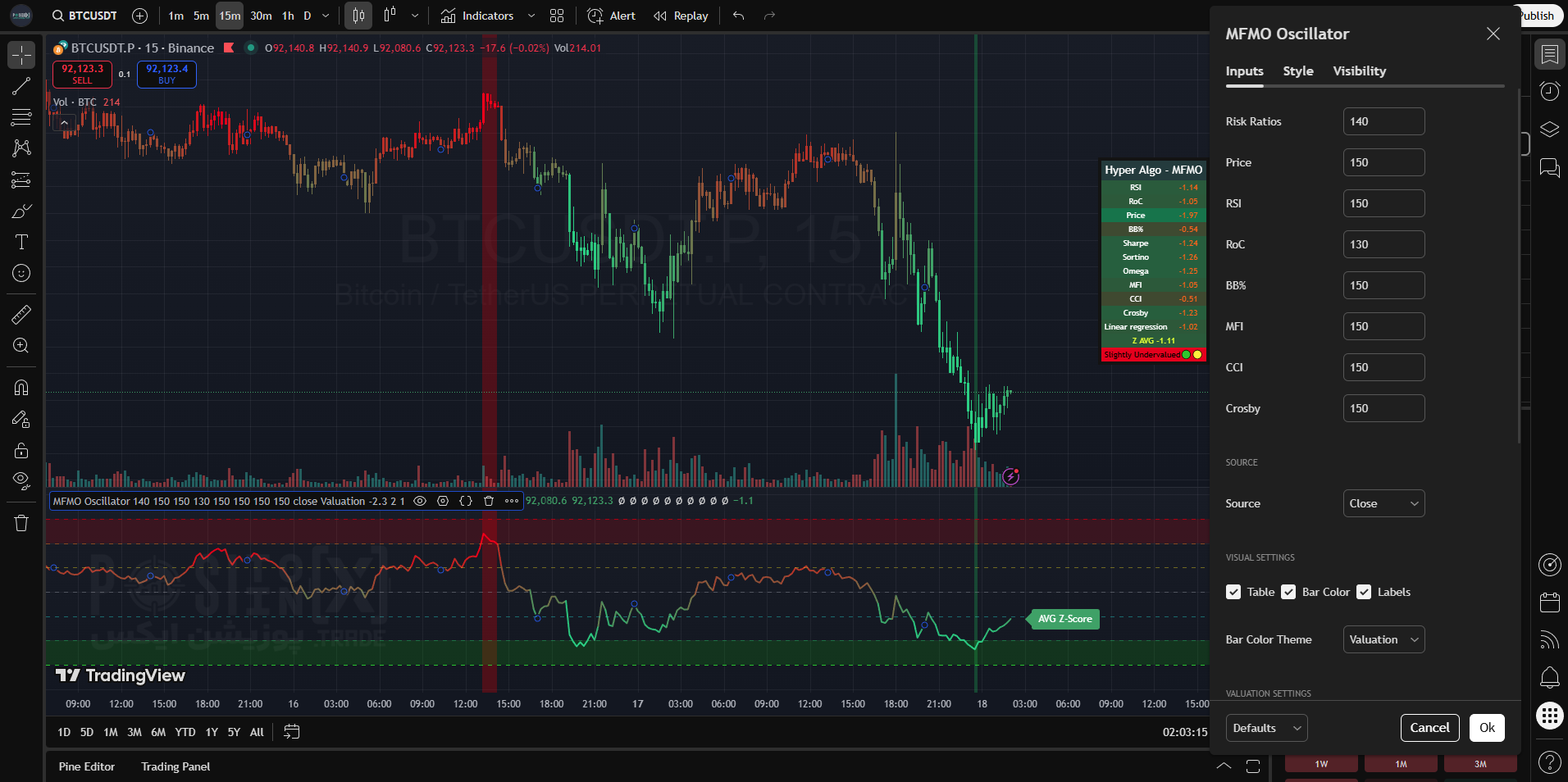The width and height of the screenshot is (1568, 782).
Task: Select the trend line drawing tool
Action: point(21,86)
